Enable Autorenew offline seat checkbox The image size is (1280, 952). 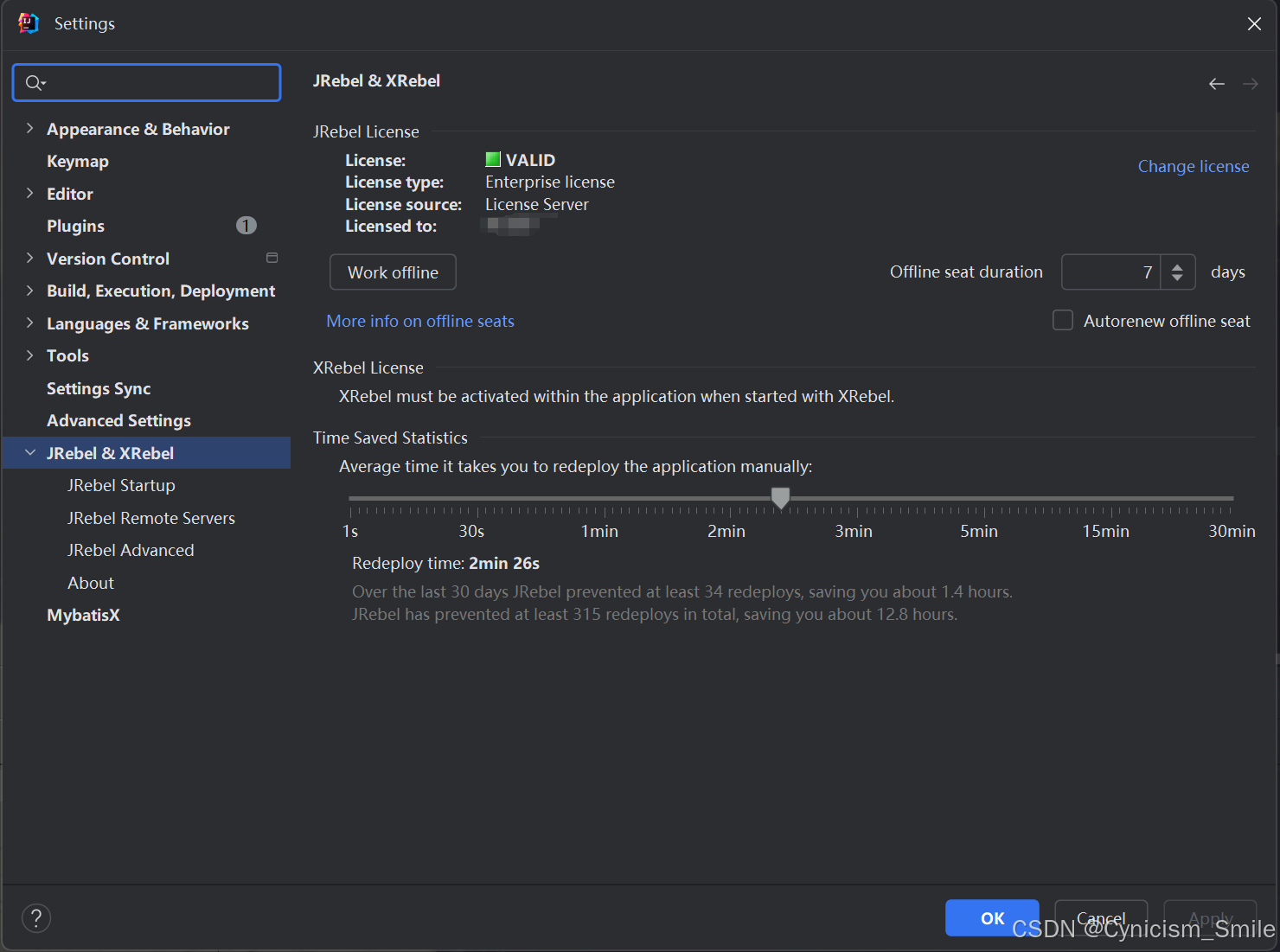tap(1063, 321)
